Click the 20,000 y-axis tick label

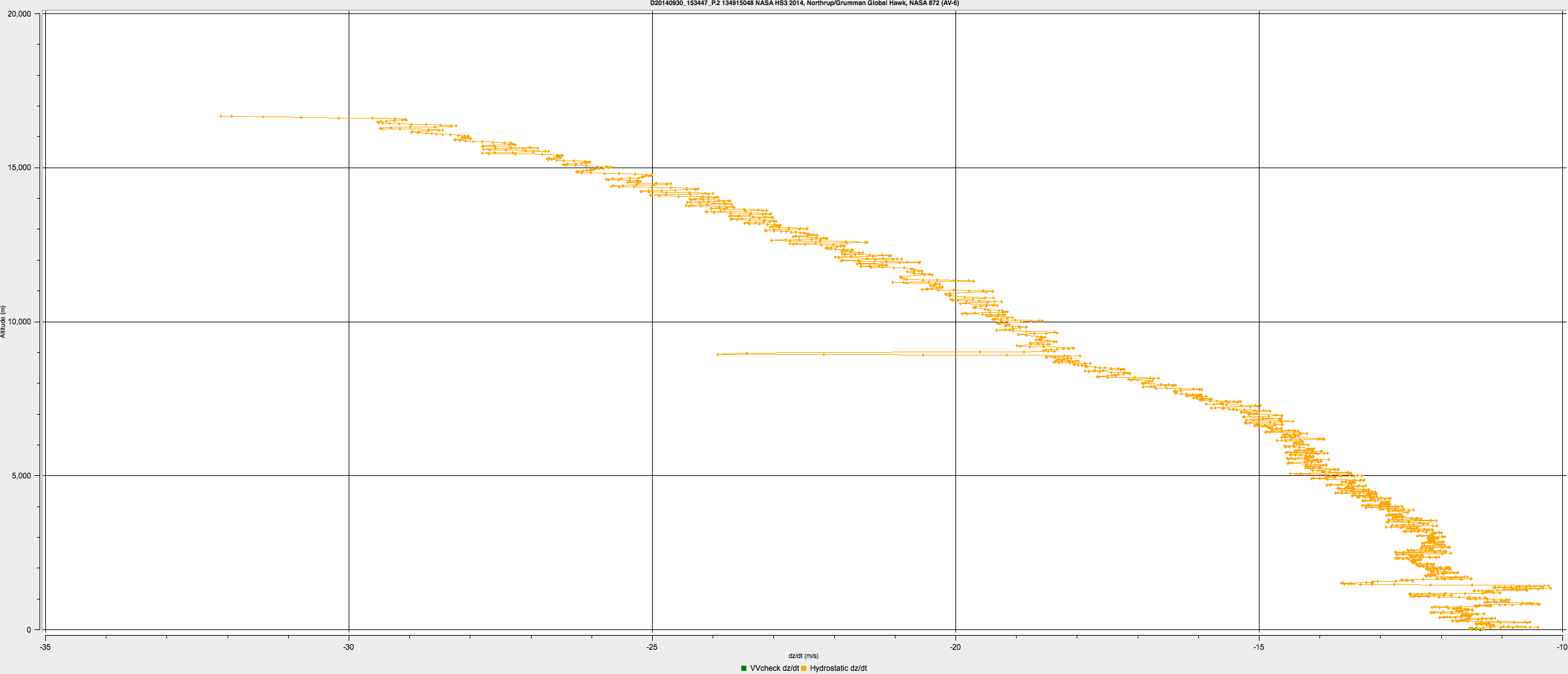tap(19, 14)
